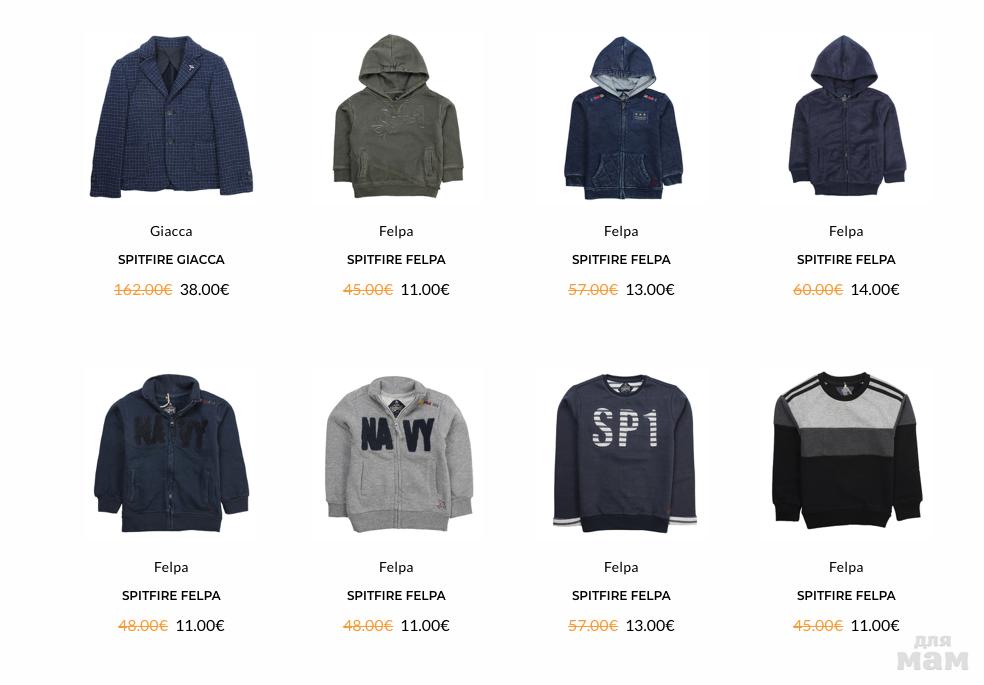Image resolution: width=984 pixels, height=685 pixels.
Task: Click SPITFIRE FELPA title under SP1 sweatshirt
Action: point(621,596)
